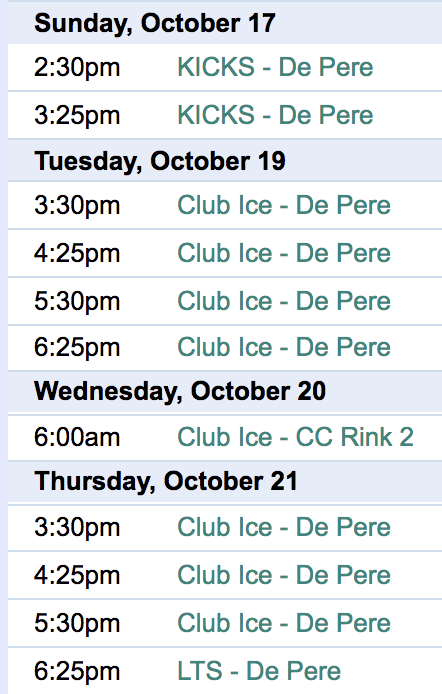
Task: Open the 2:30pm KICKS - De Pere event on Sunday
Action: tap(275, 67)
